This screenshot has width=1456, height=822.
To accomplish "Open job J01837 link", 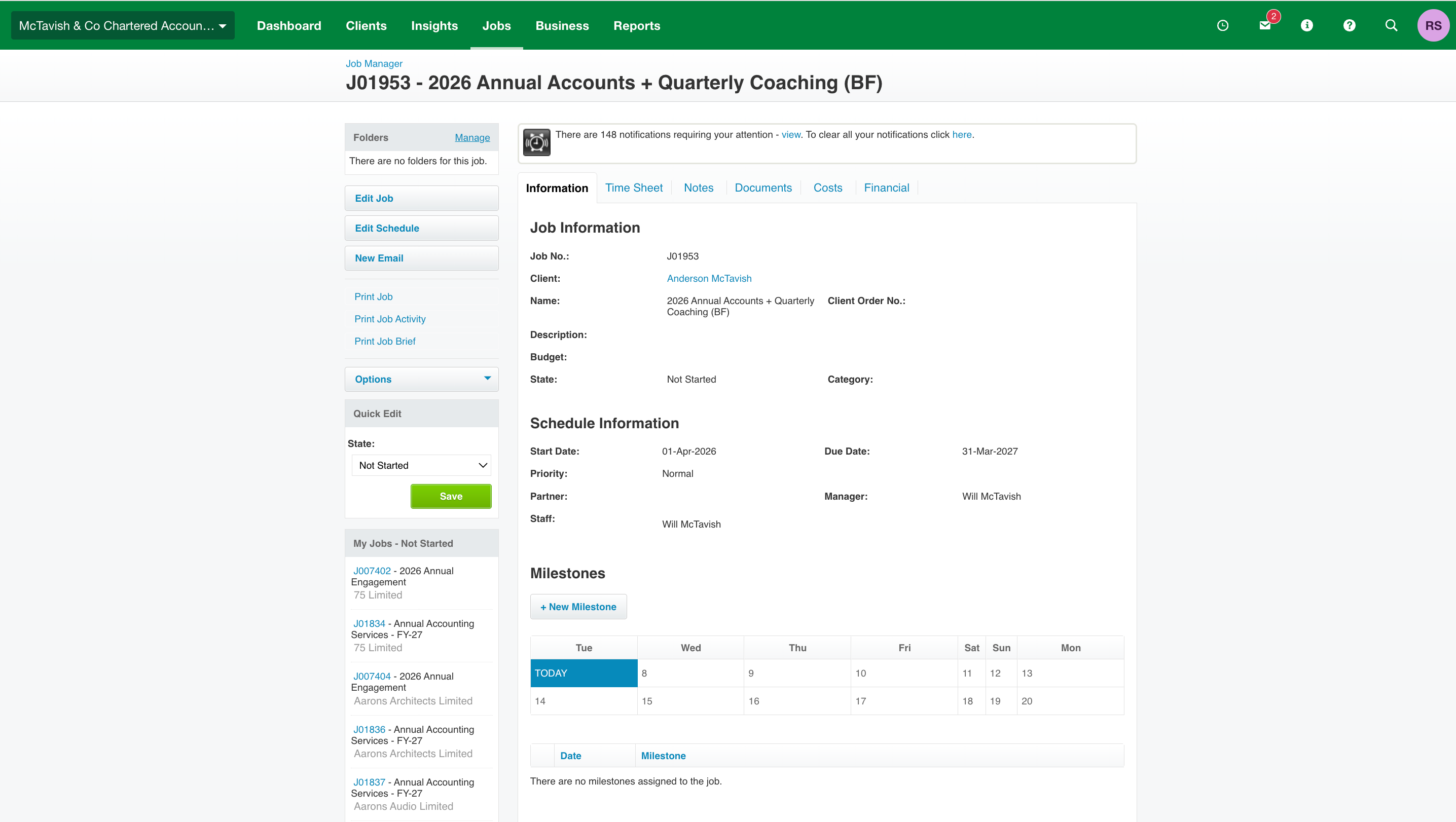I will [369, 782].
